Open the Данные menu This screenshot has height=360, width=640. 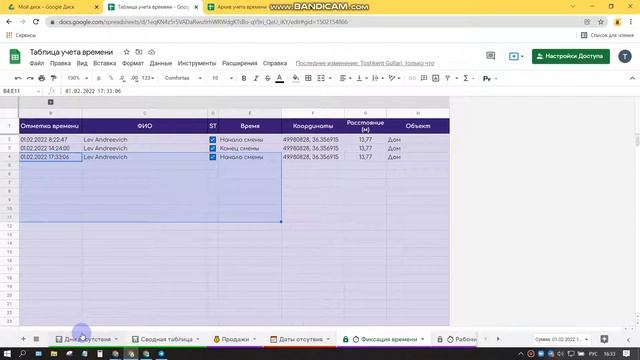(x=160, y=63)
